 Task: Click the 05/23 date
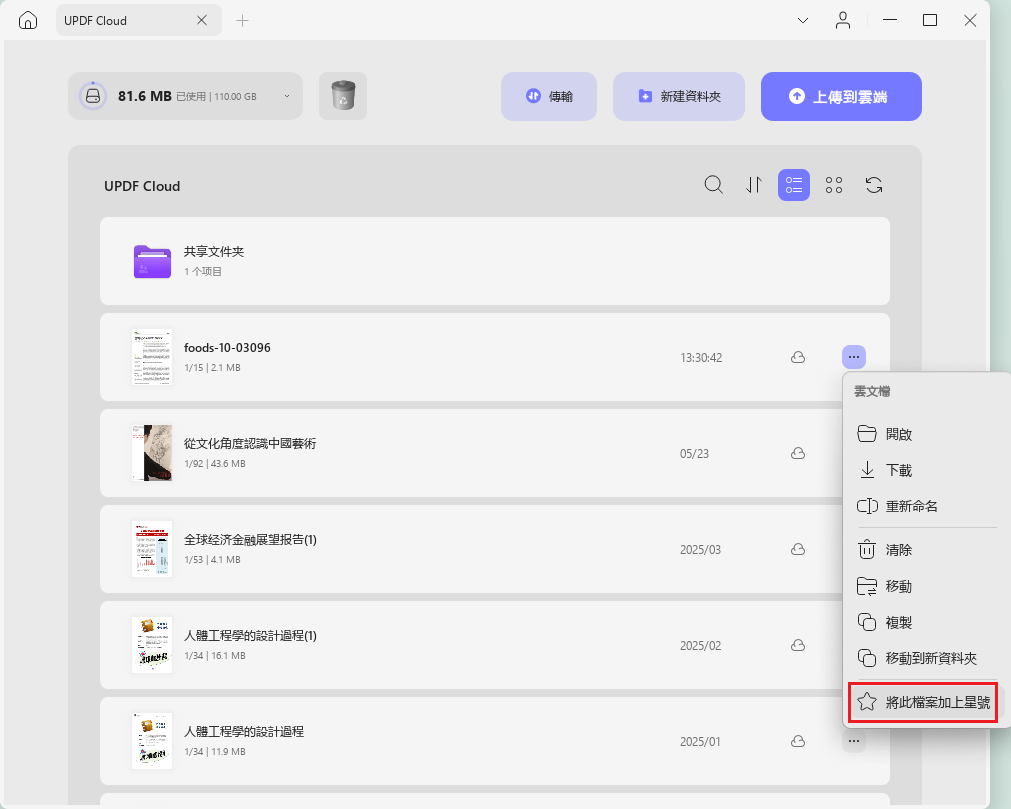point(694,454)
